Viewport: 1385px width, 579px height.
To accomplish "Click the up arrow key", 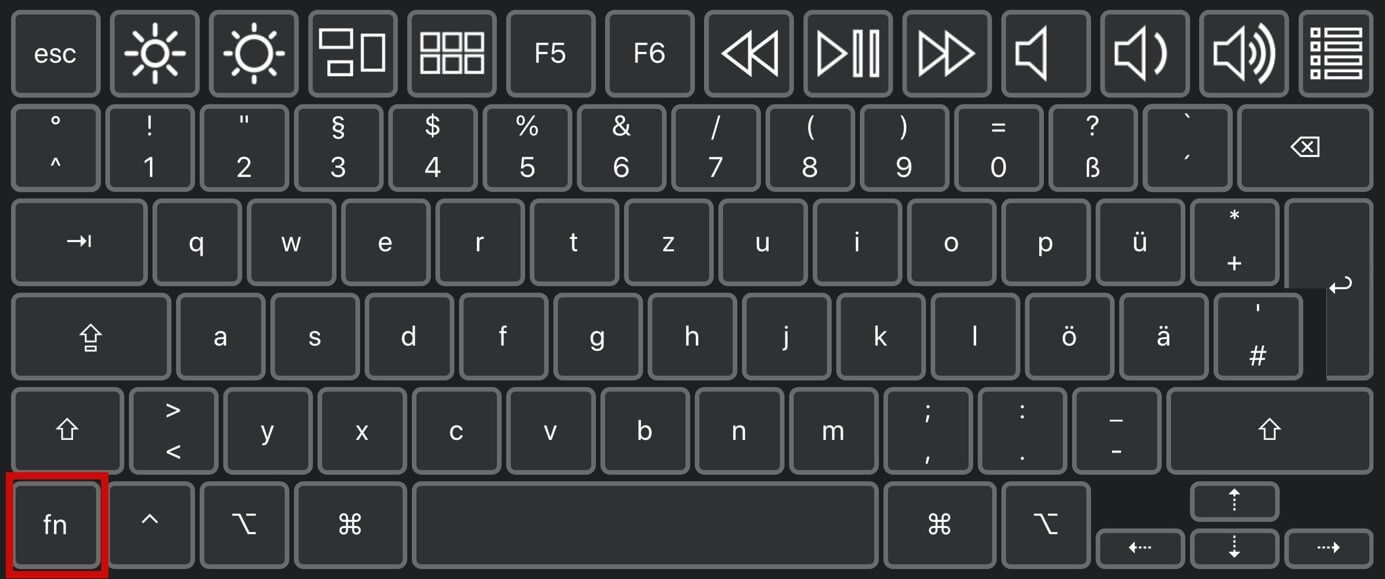I will click(x=1234, y=502).
